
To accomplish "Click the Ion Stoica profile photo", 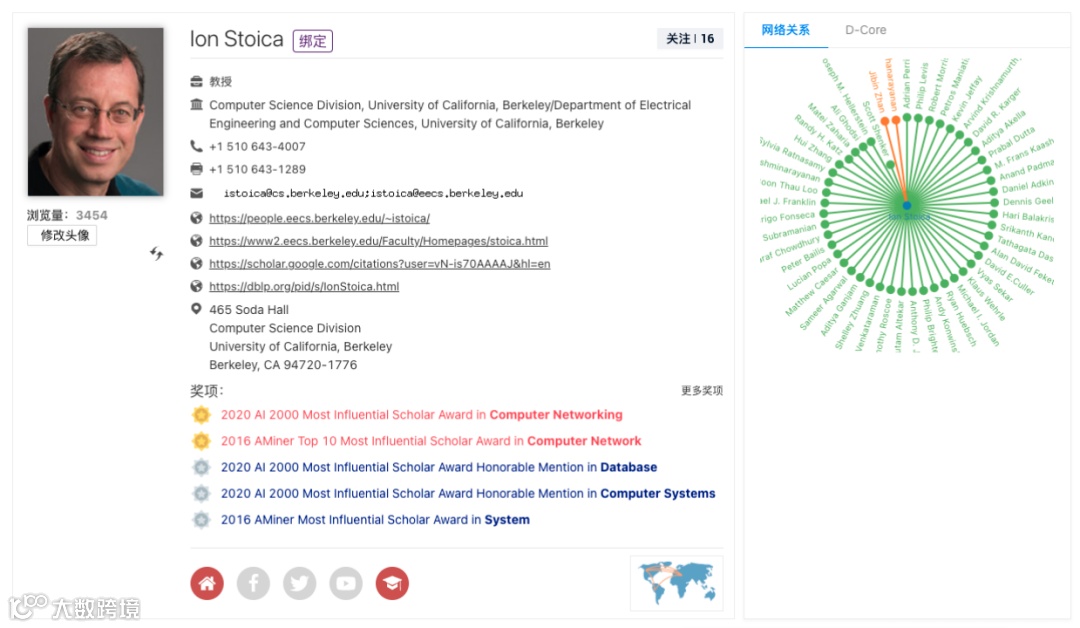I will [95, 112].
